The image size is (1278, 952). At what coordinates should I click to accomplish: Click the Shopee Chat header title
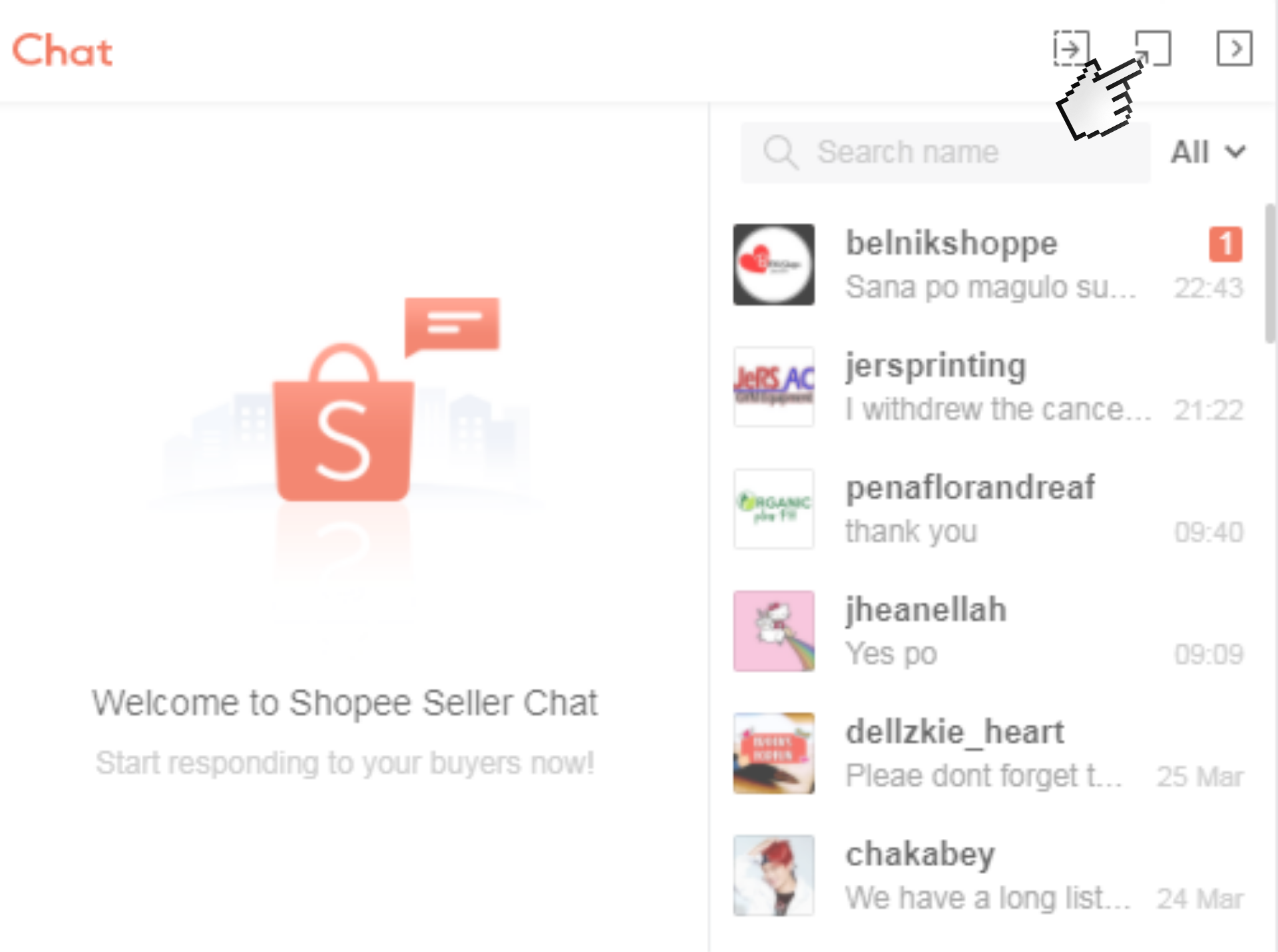[x=62, y=49]
